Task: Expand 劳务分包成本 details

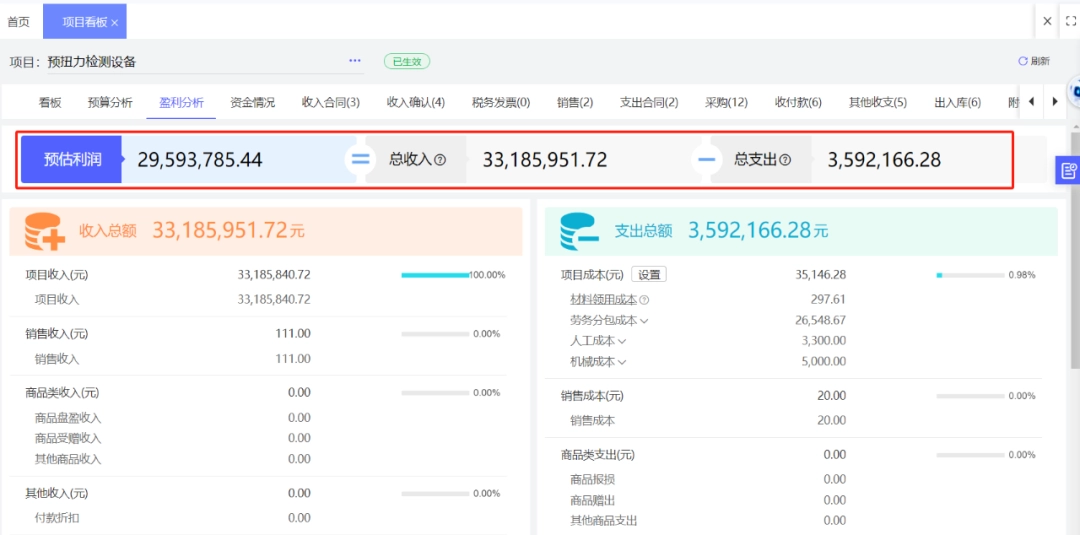Action: (x=644, y=321)
